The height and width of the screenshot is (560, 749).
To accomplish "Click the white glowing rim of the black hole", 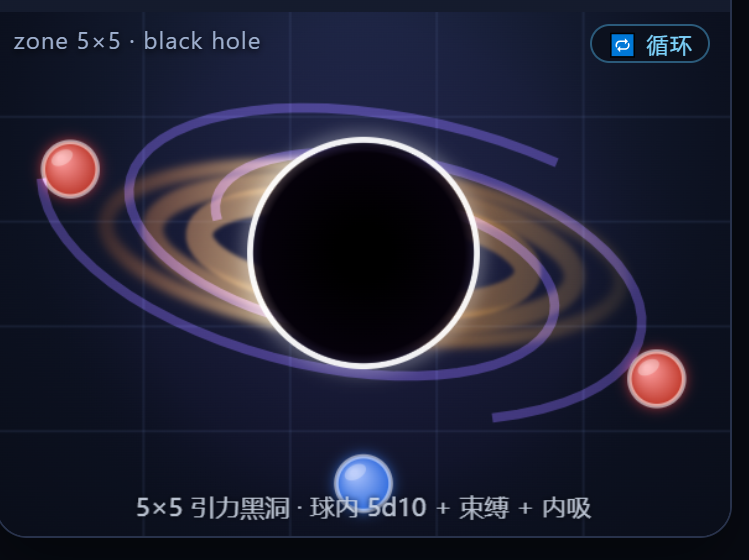I will click(x=364, y=140).
